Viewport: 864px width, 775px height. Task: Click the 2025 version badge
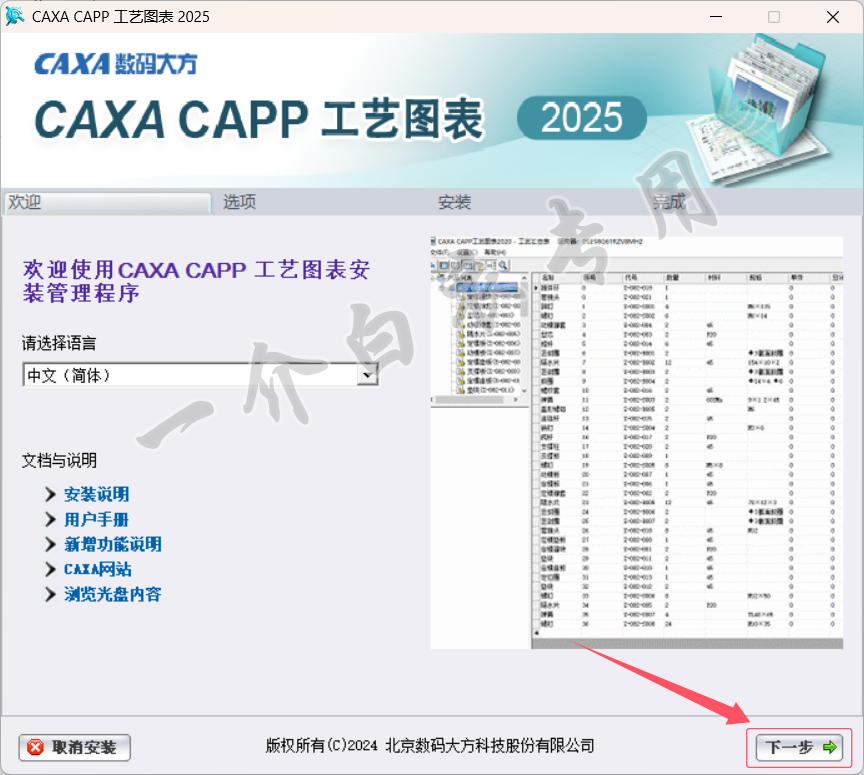(x=581, y=117)
